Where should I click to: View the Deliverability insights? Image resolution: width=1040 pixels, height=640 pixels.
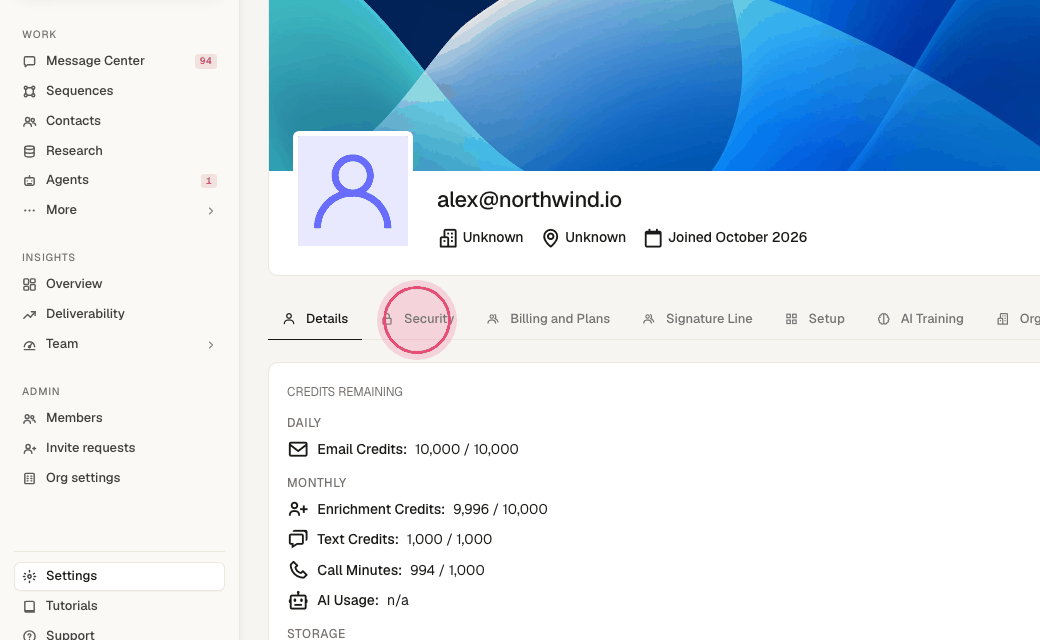(119, 314)
